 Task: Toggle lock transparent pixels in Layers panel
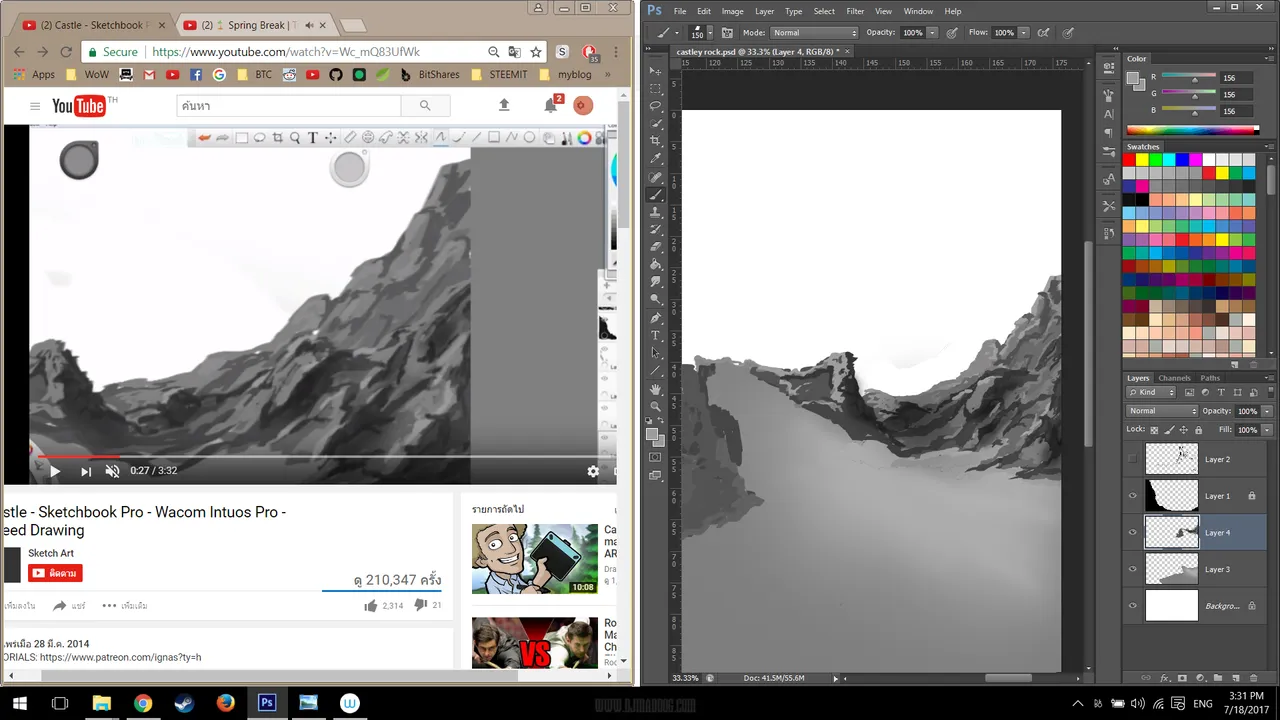tap(1154, 430)
